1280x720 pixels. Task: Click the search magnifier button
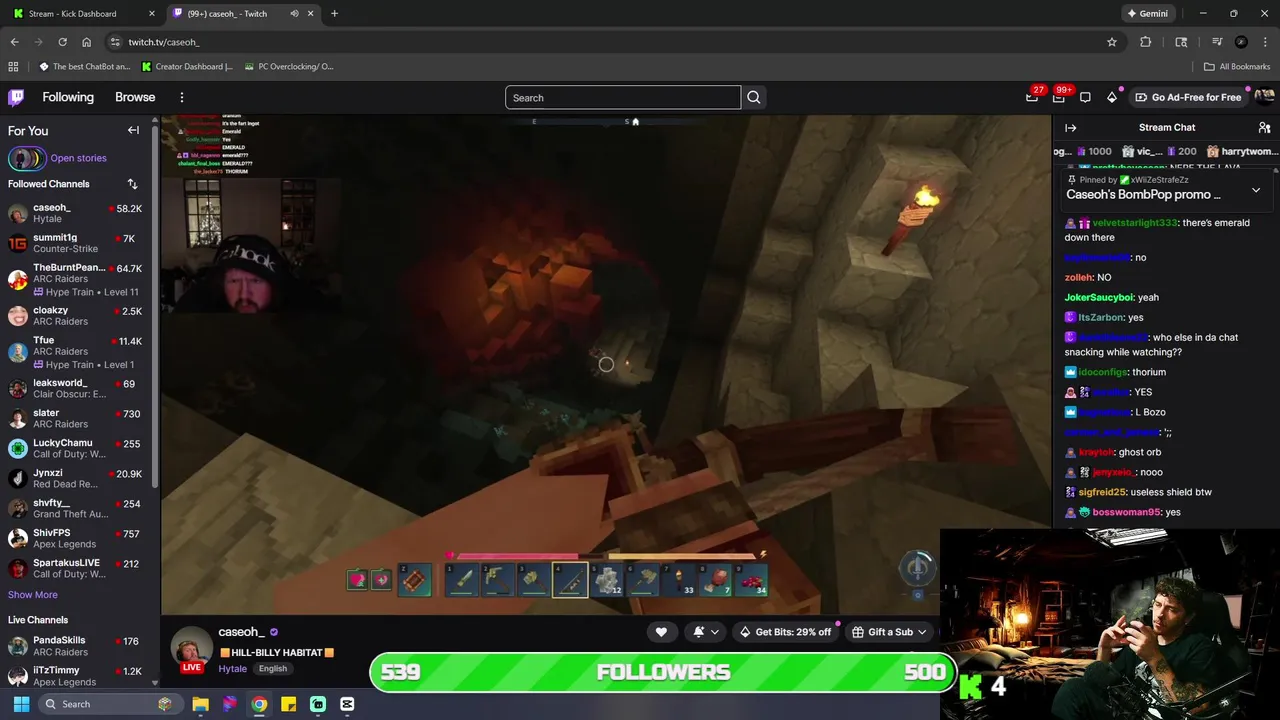coord(754,97)
